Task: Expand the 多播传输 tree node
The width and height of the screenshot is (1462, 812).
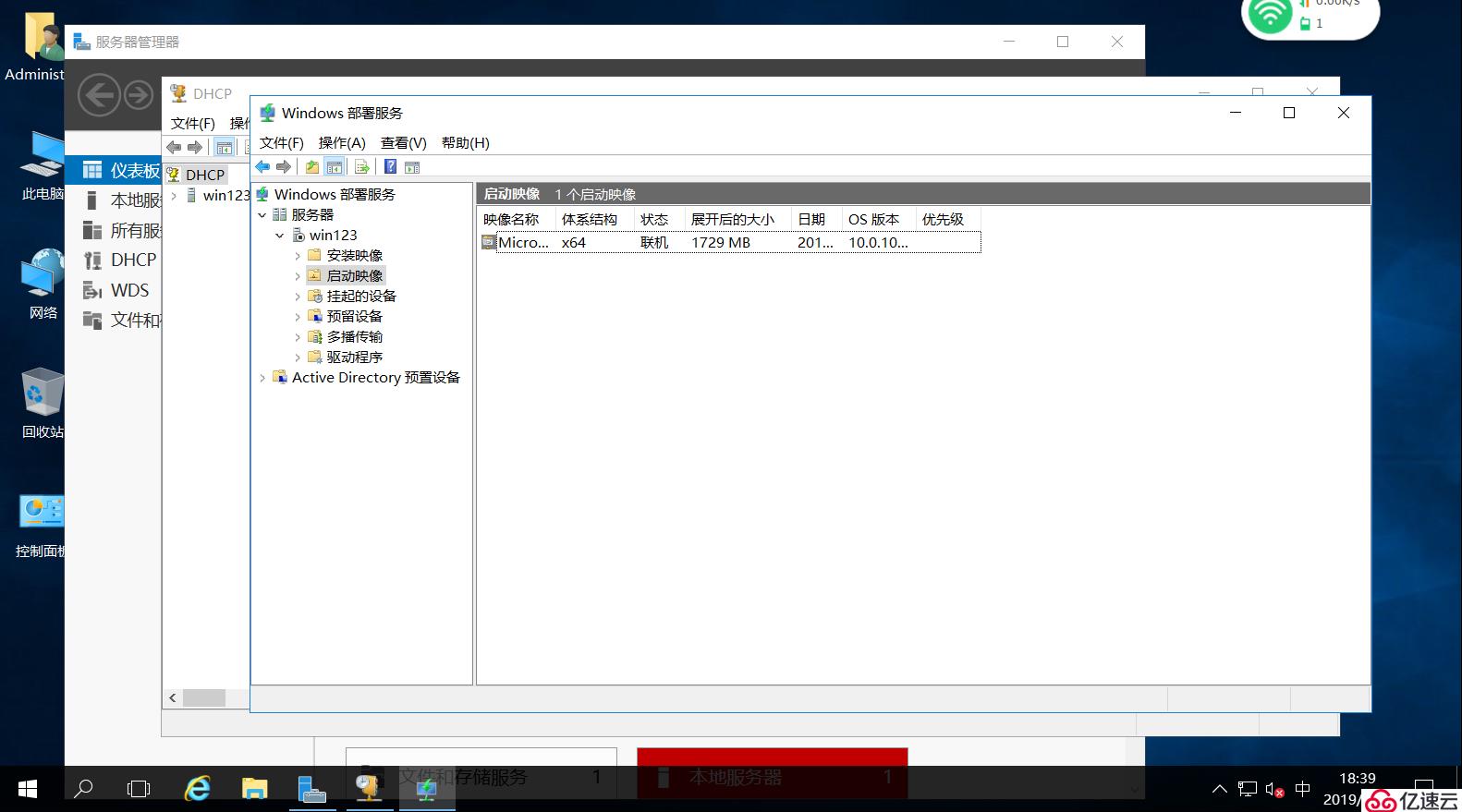Action: [x=298, y=337]
